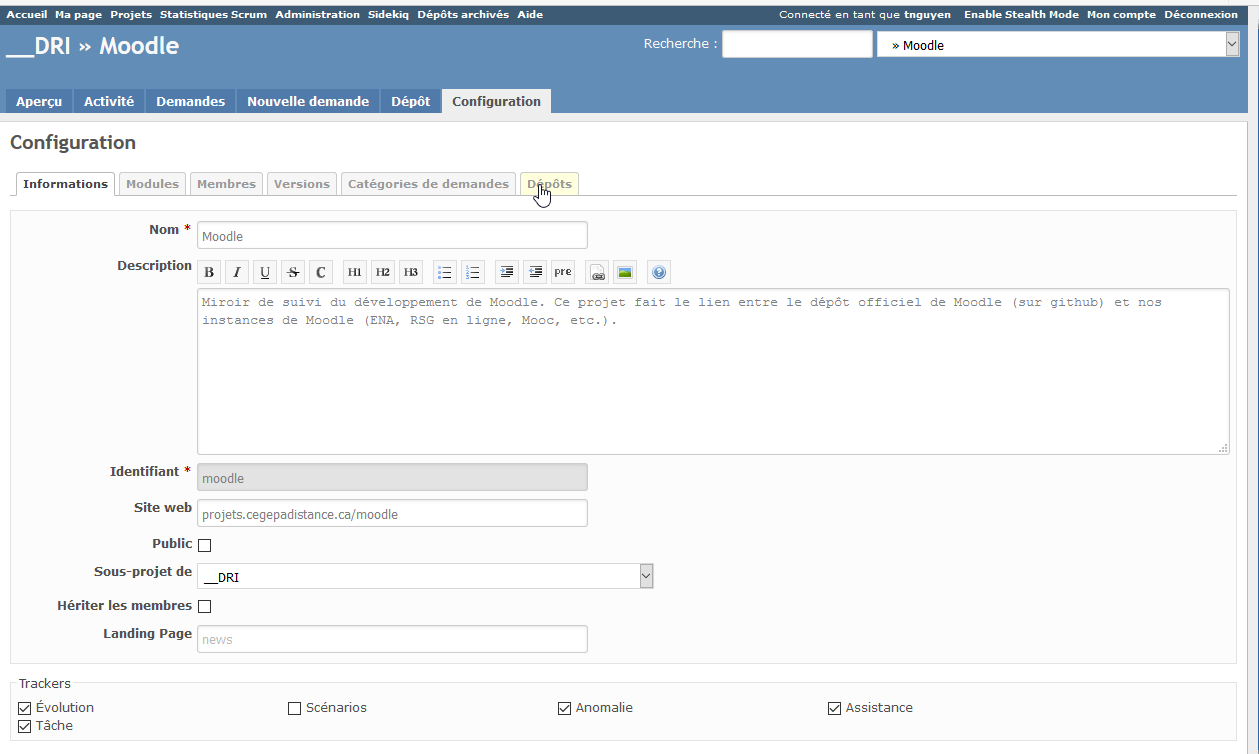Enable Hériter les membres checkbox
The image size is (1259, 754).
(x=205, y=606)
